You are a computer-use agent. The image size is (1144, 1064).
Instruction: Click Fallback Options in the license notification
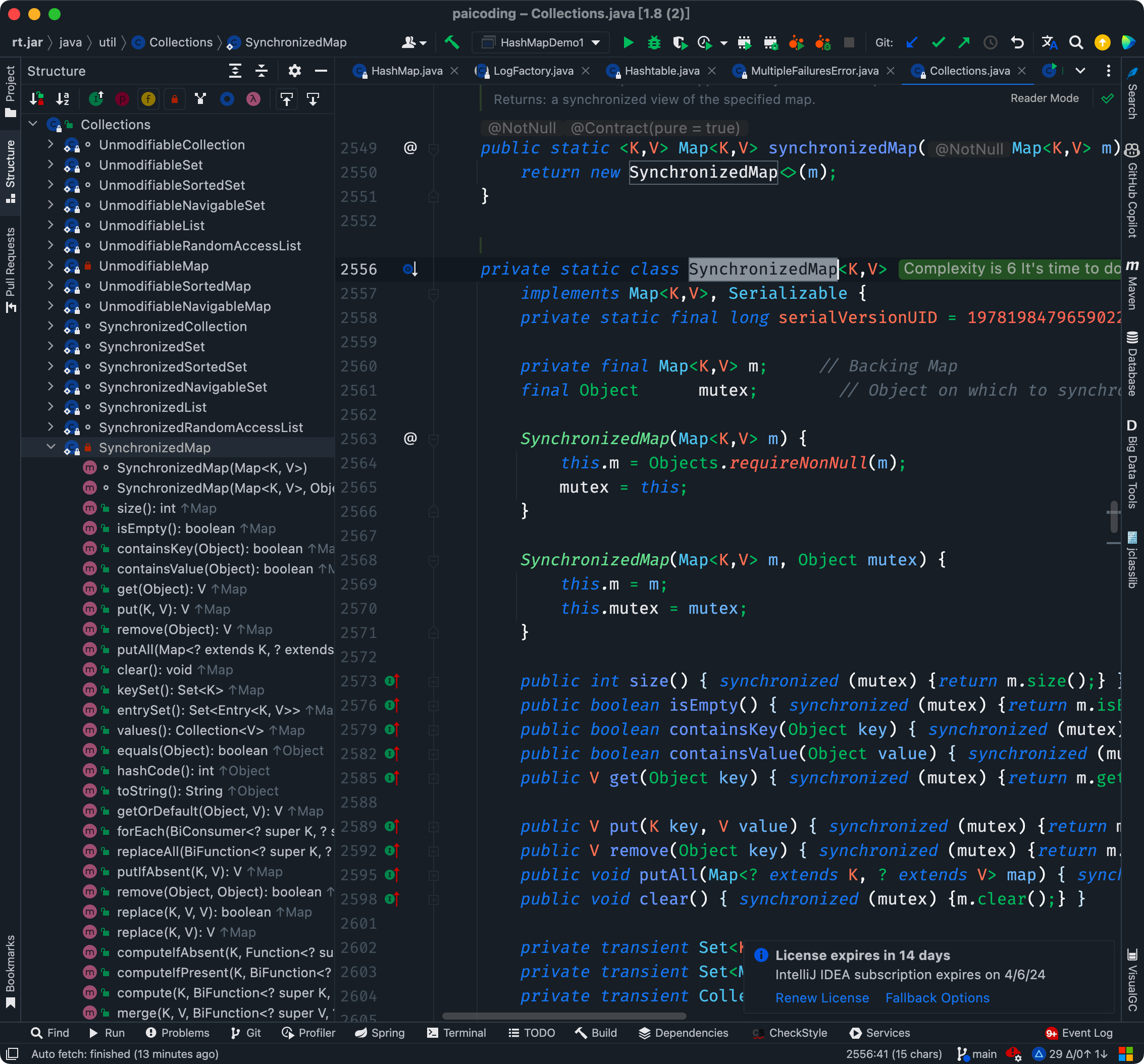pos(937,998)
